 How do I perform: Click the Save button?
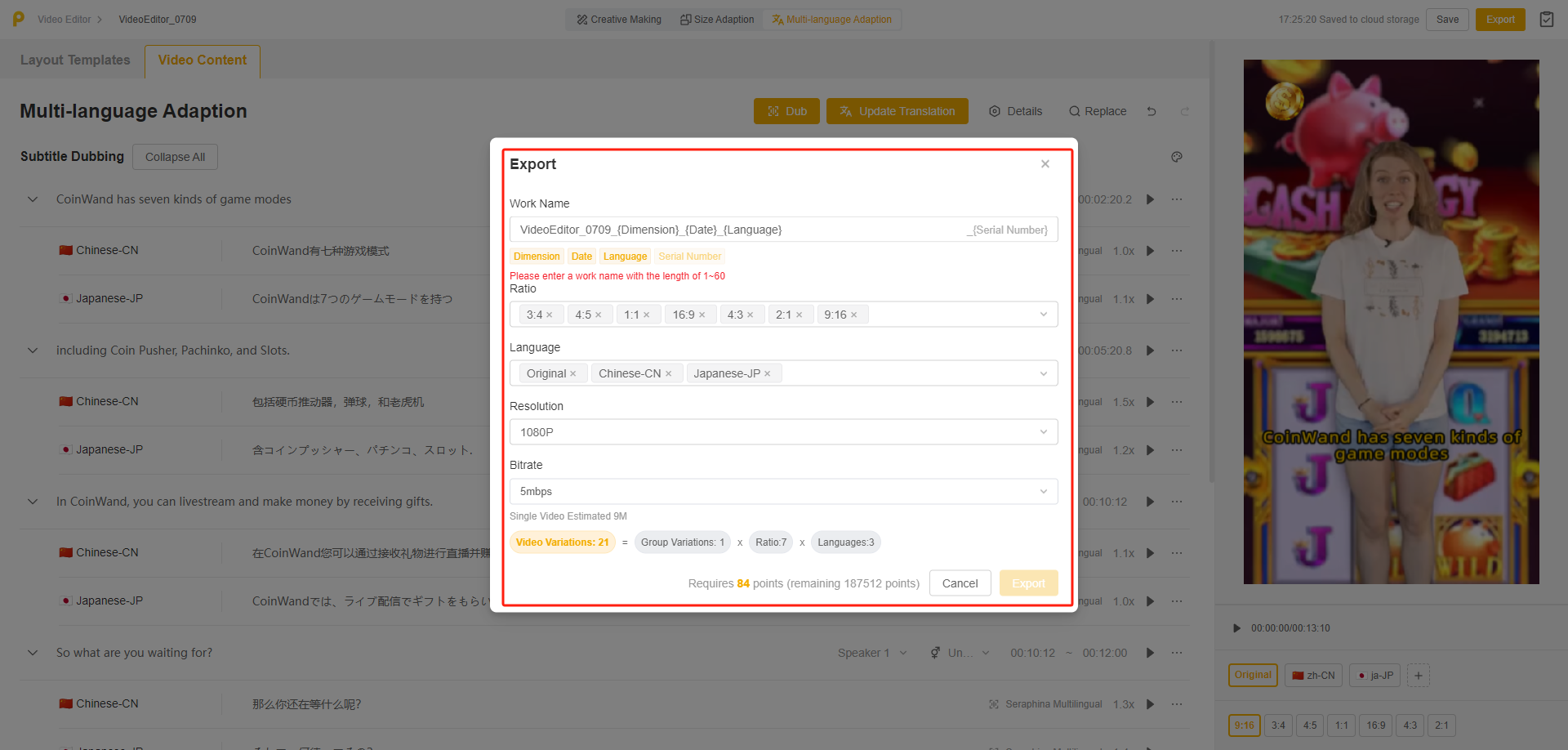pyautogui.click(x=1447, y=20)
